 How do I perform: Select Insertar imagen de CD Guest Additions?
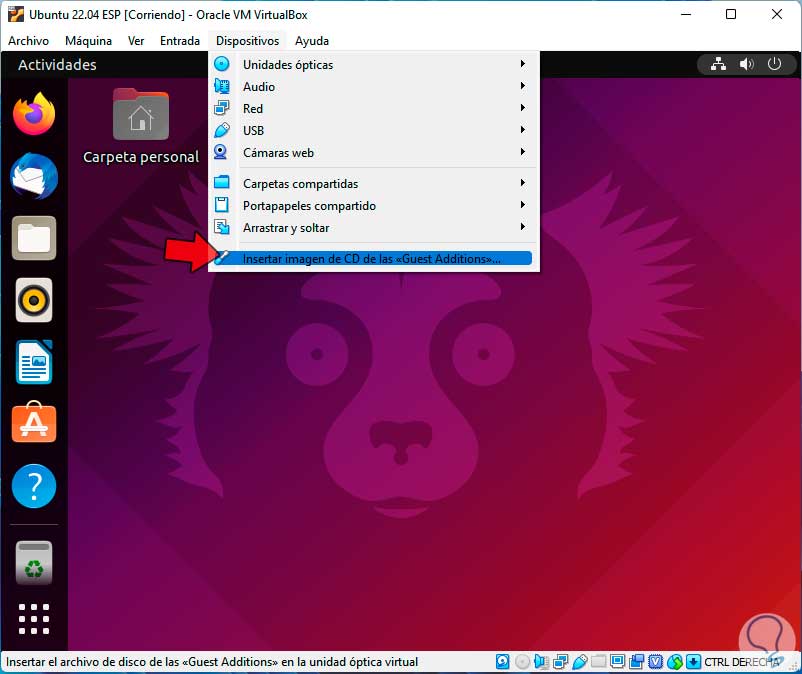[x=373, y=258]
